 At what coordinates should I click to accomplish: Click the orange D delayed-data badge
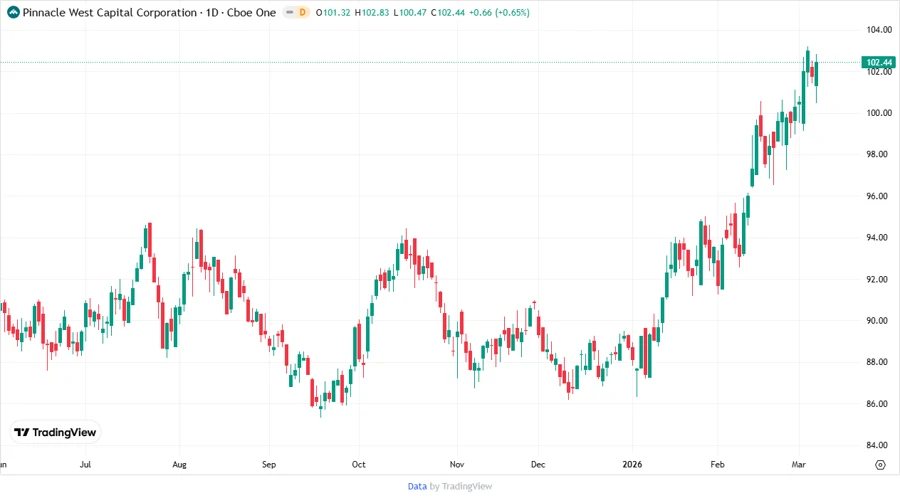[x=302, y=12]
